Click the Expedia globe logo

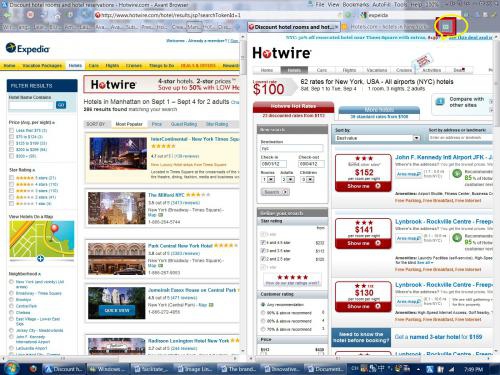[11, 48]
